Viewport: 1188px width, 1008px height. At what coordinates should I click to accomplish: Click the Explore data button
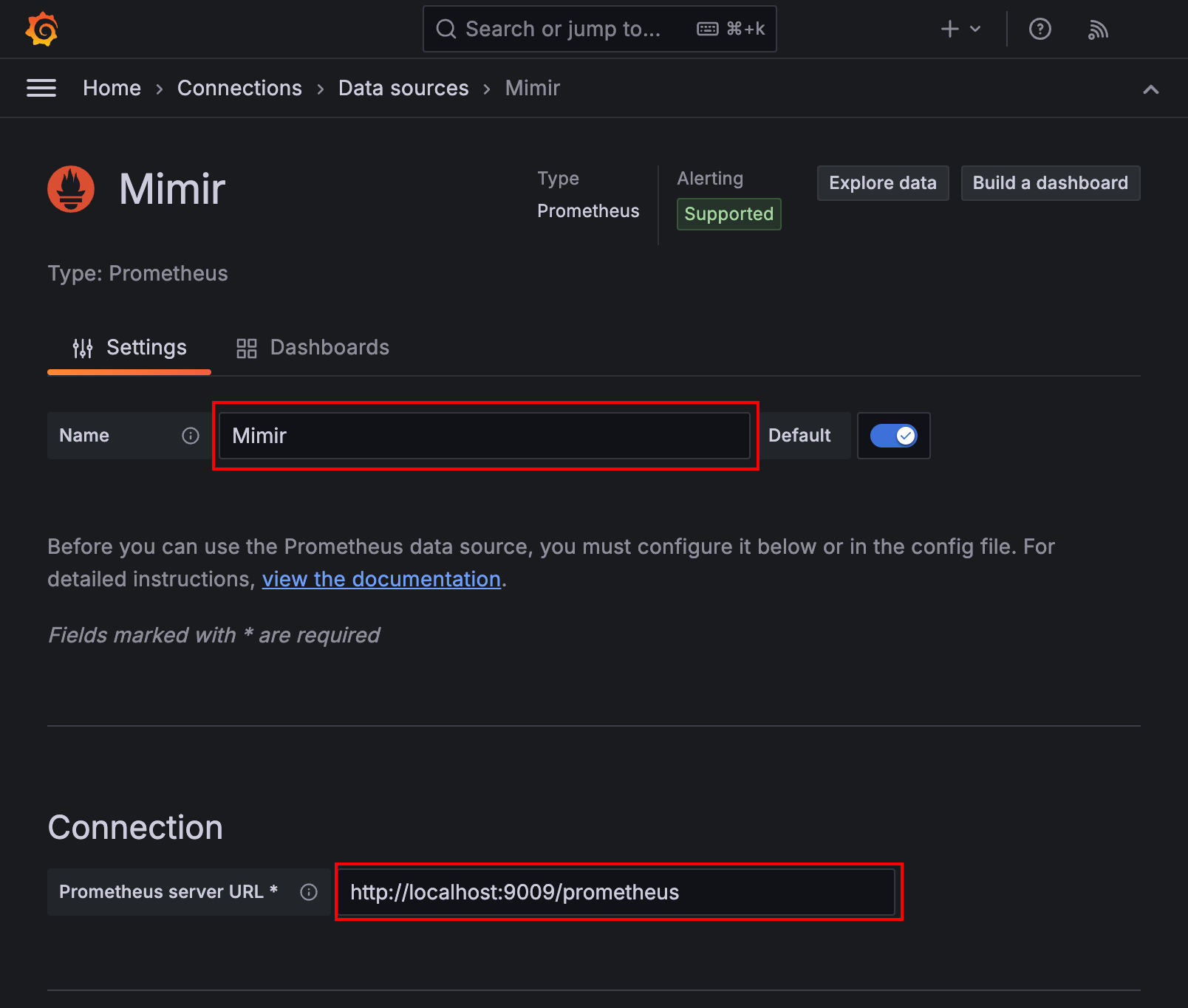(x=883, y=183)
